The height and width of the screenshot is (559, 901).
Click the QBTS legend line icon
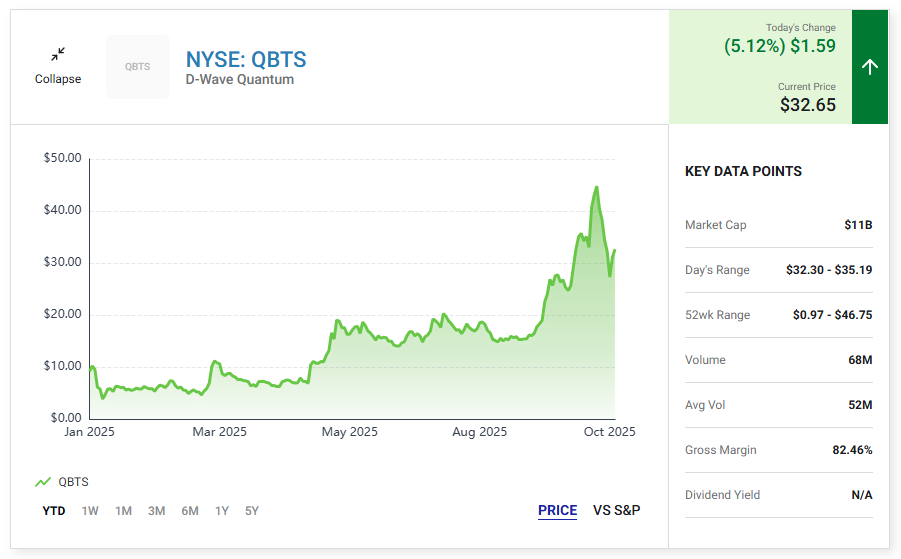click(x=43, y=482)
